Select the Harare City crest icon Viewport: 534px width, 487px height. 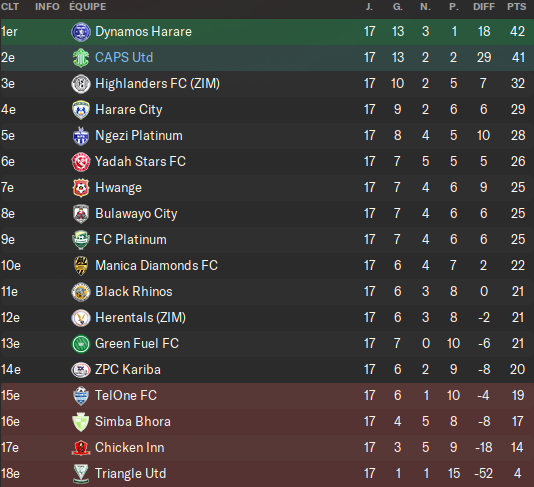pos(81,110)
